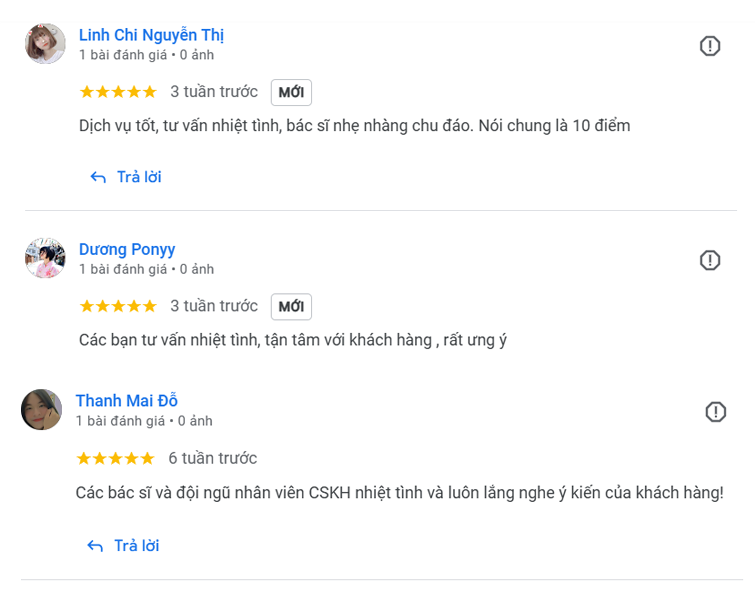The height and width of the screenshot is (607, 755).
Task: Click the MỚI badge on Linh Chi's review
Action: 291,92
